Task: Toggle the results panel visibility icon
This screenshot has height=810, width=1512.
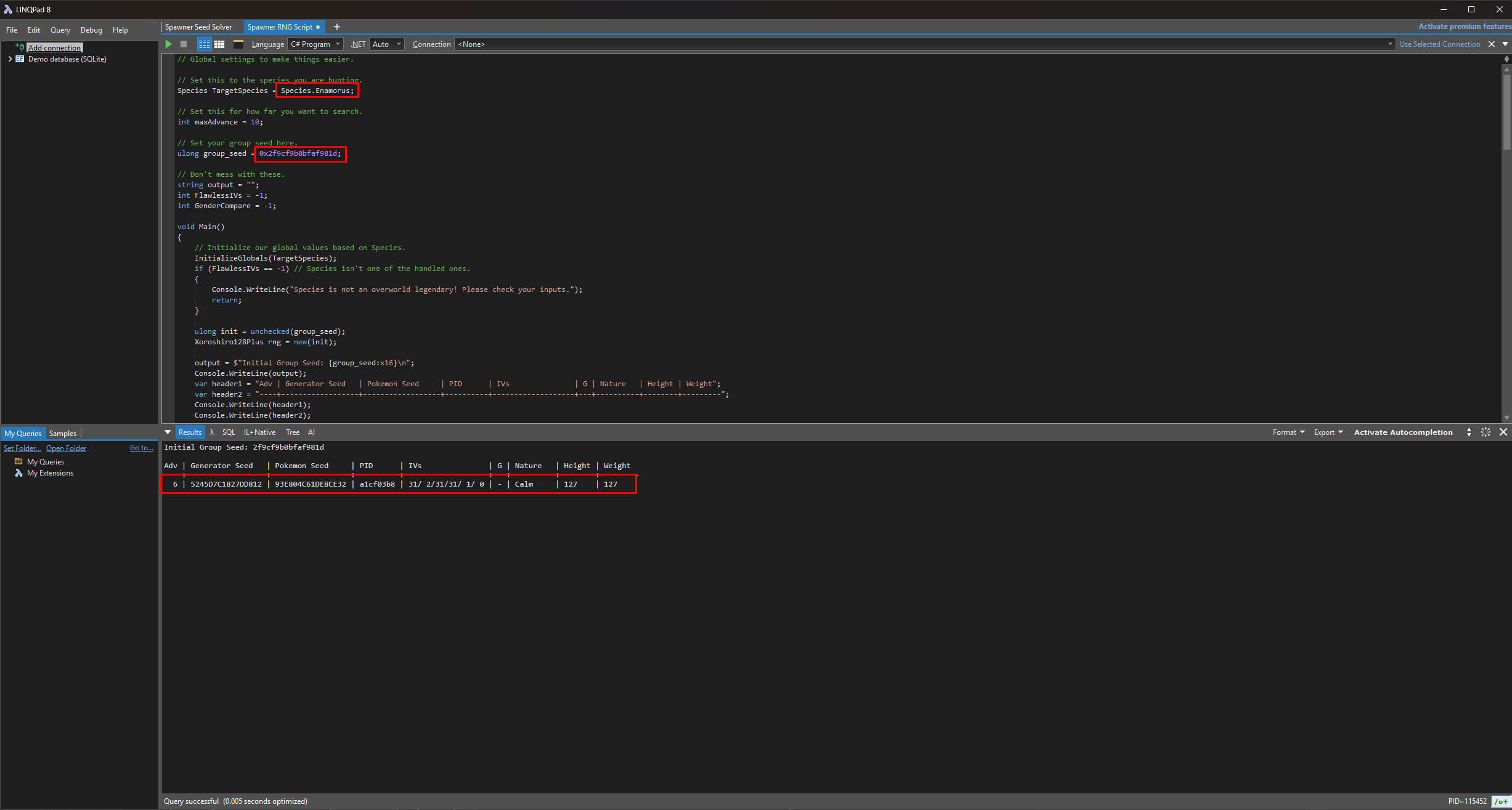Action: point(238,44)
